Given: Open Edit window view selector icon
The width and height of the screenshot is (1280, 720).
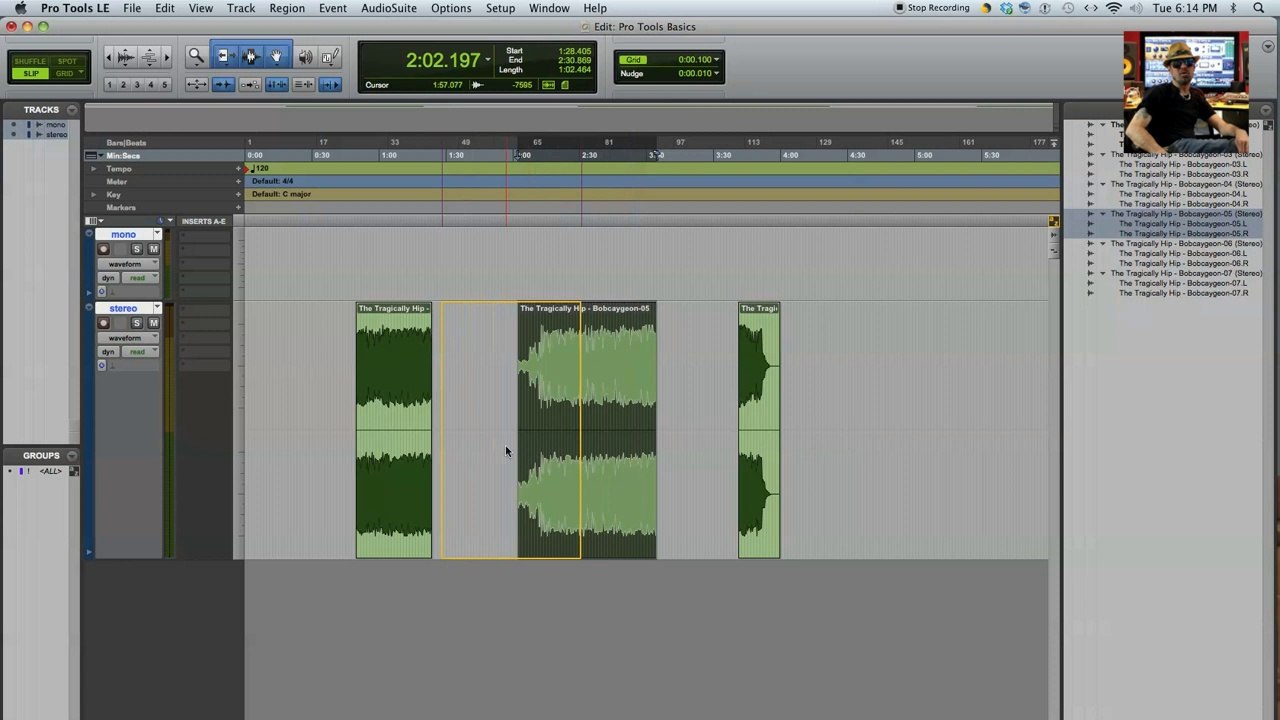Looking at the screenshot, I should click(92, 221).
